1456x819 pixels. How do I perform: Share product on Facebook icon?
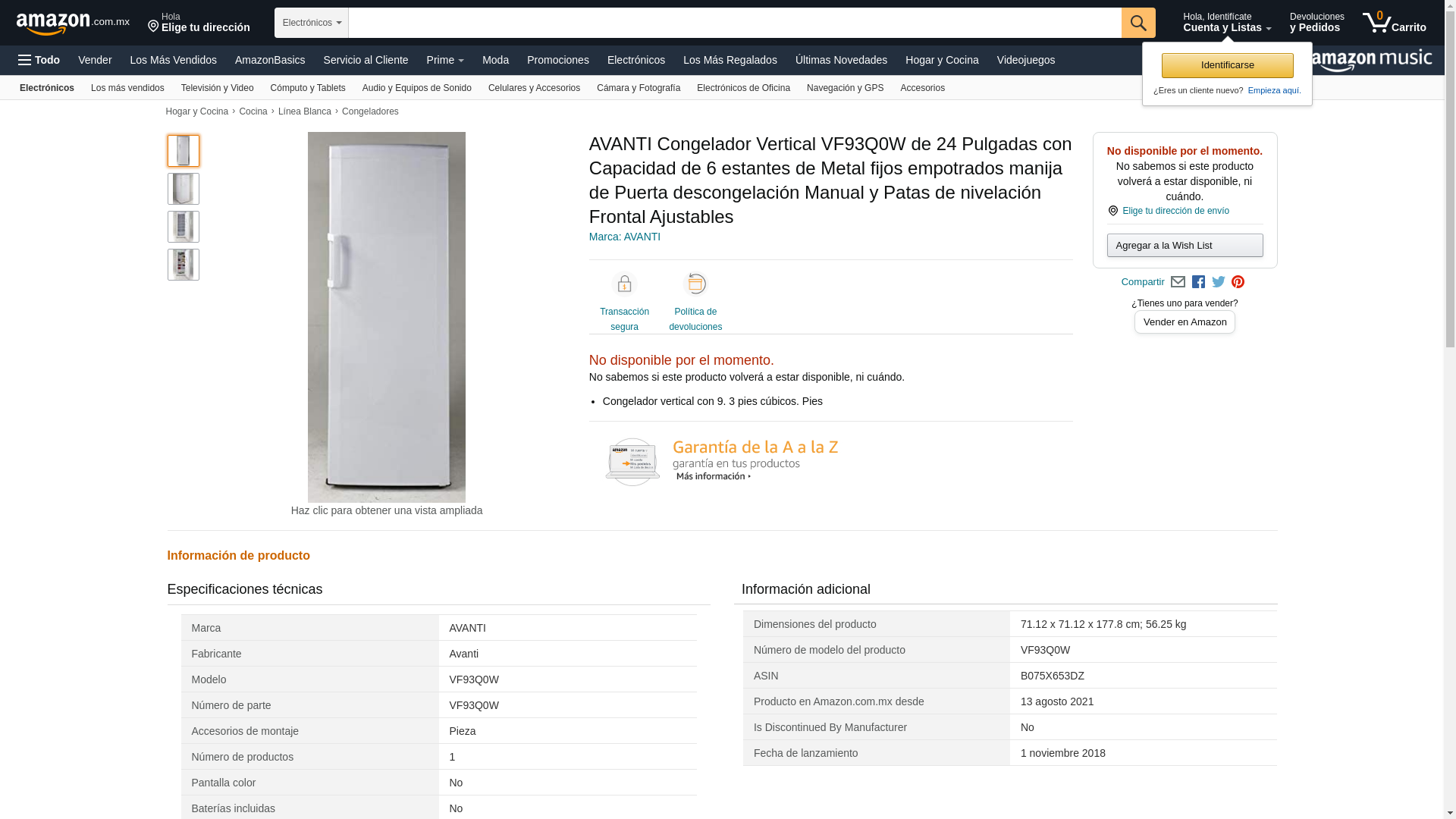point(1198,282)
